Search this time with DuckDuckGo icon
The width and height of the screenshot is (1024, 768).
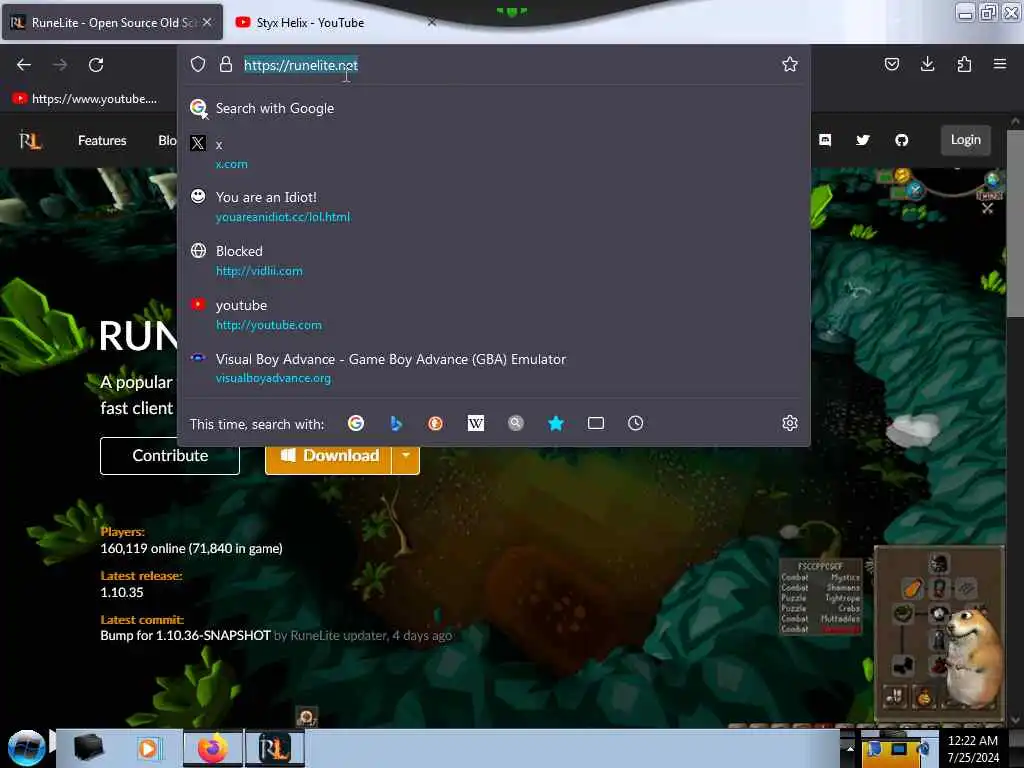[x=435, y=423]
